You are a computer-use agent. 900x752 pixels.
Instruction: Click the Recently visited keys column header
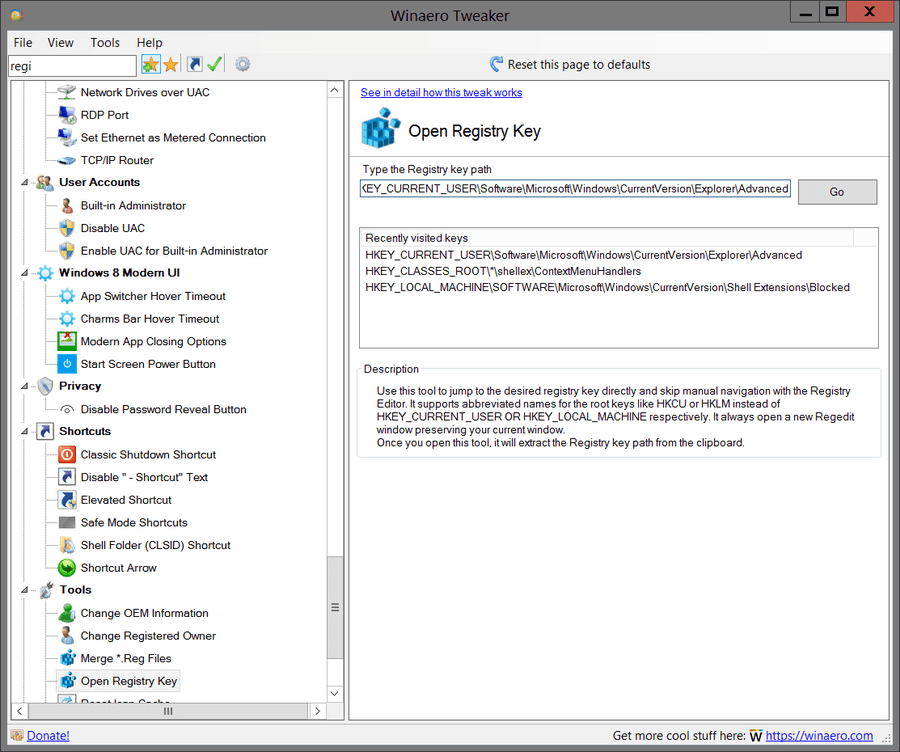pyautogui.click(x=607, y=238)
